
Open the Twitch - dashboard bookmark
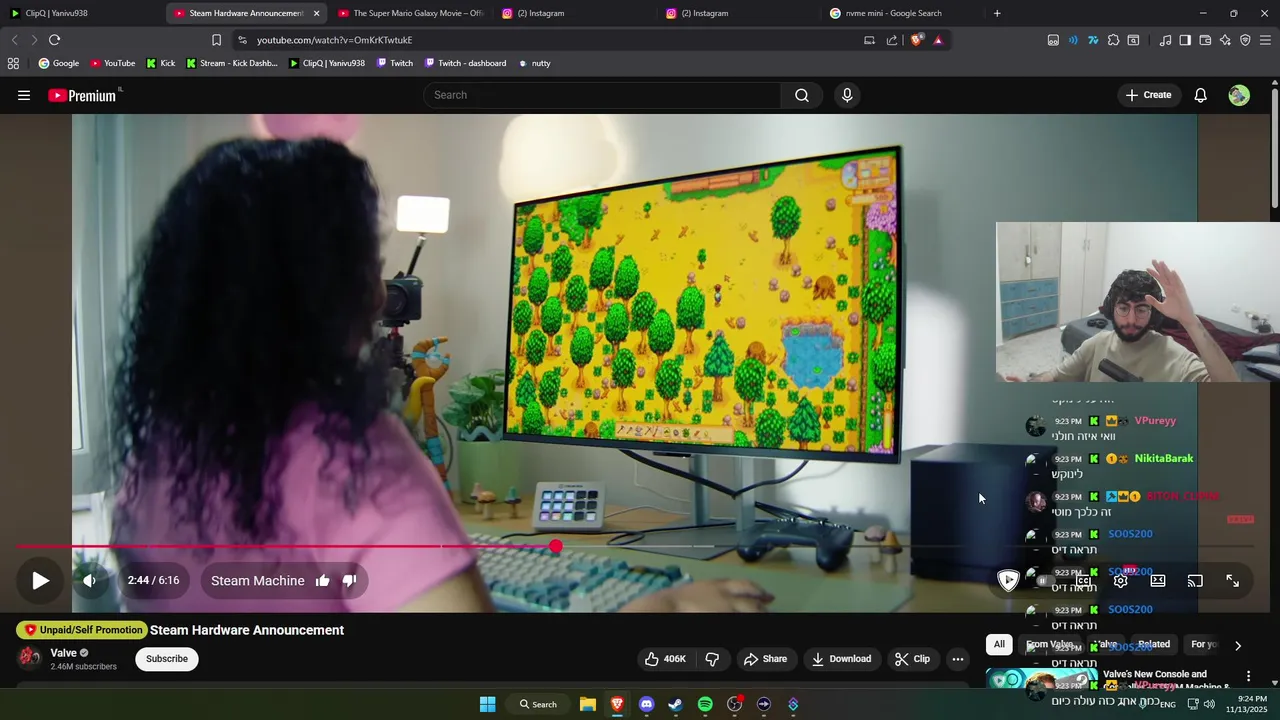coord(465,63)
